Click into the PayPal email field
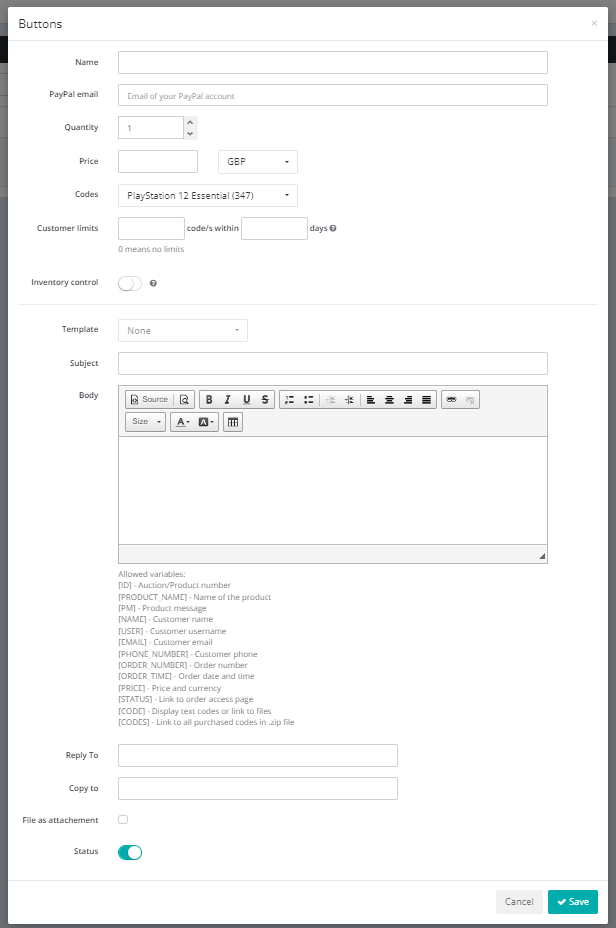The height and width of the screenshot is (928, 616). tap(333, 95)
